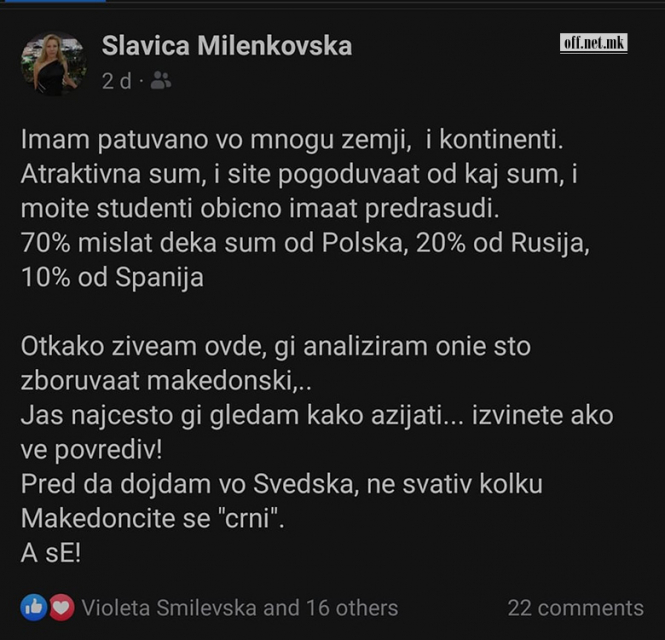Click the "2 d" post timestamp
The height and width of the screenshot is (640, 665).
click(x=117, y=81)
